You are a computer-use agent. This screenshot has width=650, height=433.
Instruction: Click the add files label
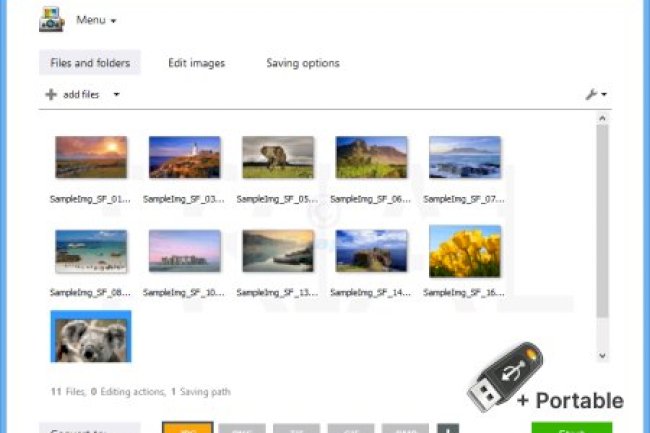[x=81, y=94]
